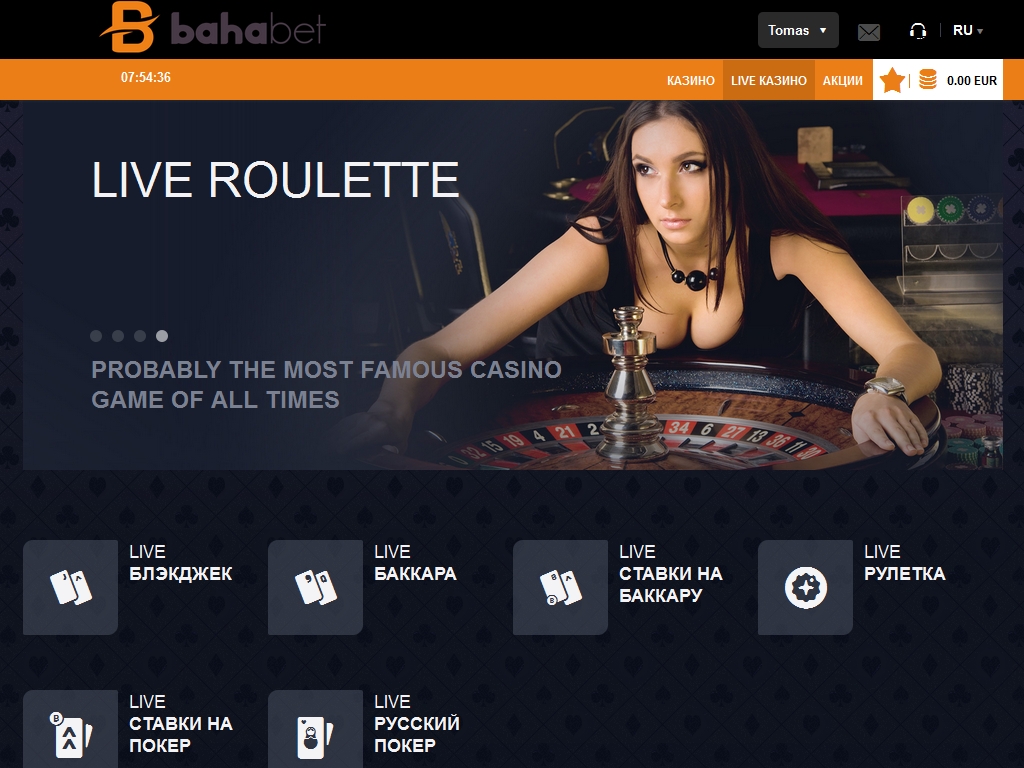Switch to the Live Казино tab
Viewport: 1024px width, 768px height.
tap(769, 80)
